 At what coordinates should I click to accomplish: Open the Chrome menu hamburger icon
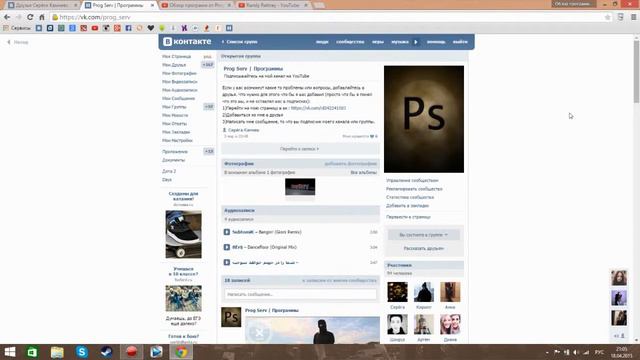[633, 17]
